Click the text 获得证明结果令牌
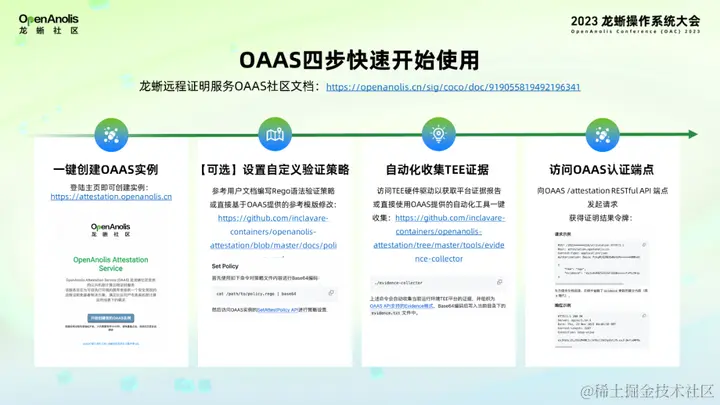The image size is (720, 405). click(x=601, y=218)
